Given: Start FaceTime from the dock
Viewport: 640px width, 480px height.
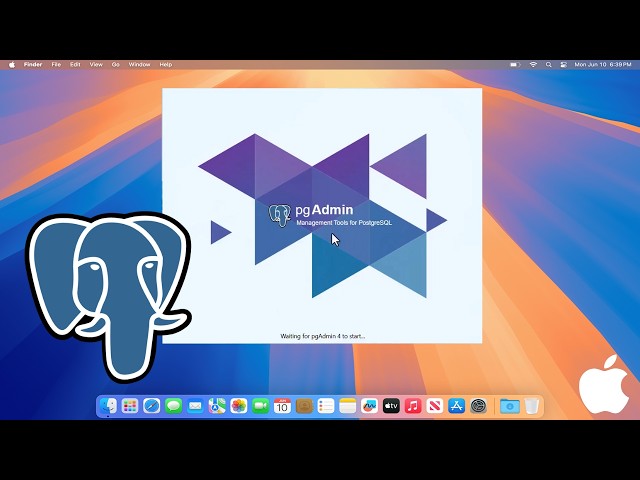Looking at the screenshot, I should click(x=260, y=406).
